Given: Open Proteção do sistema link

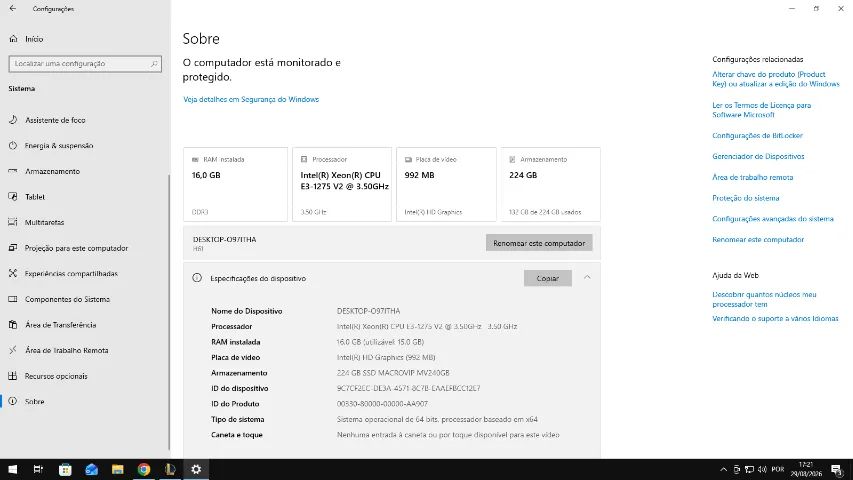Looking at the screenshot, I should (x=745, y=198).
